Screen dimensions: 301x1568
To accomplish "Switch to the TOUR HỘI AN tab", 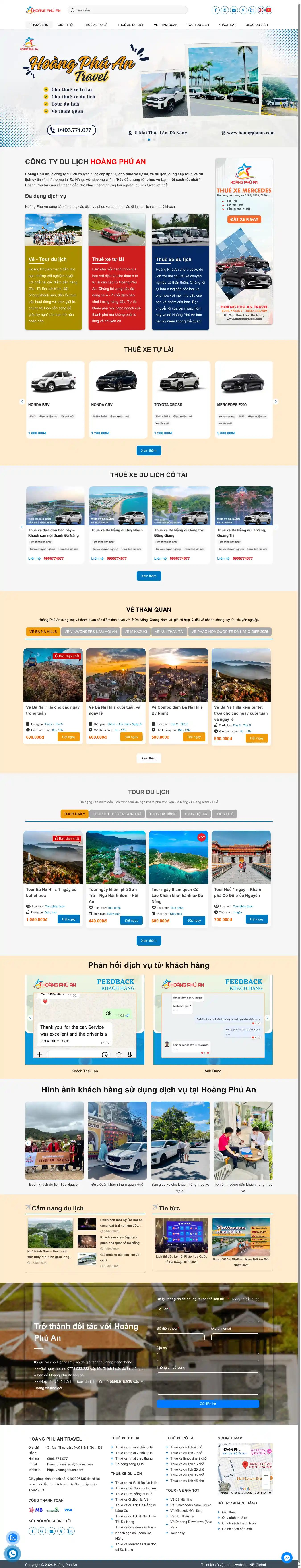I will [x=196, y=814].
